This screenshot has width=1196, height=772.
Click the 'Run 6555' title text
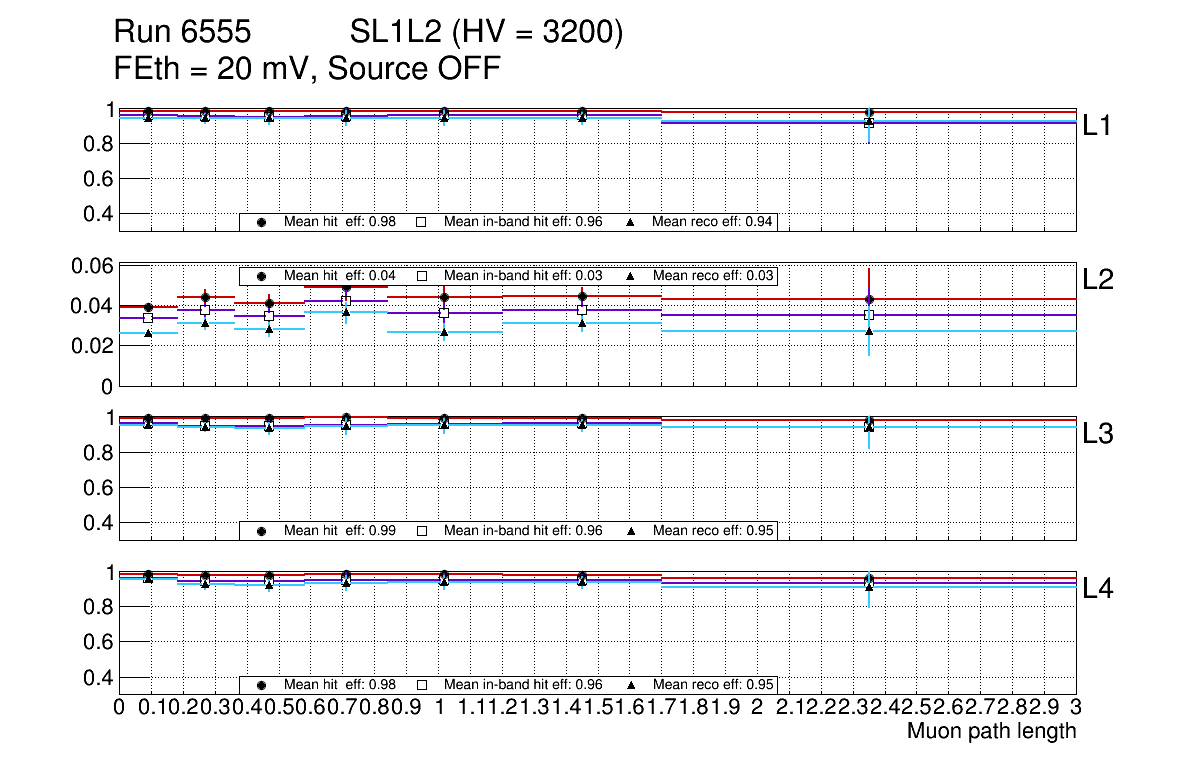coord(181,34)
